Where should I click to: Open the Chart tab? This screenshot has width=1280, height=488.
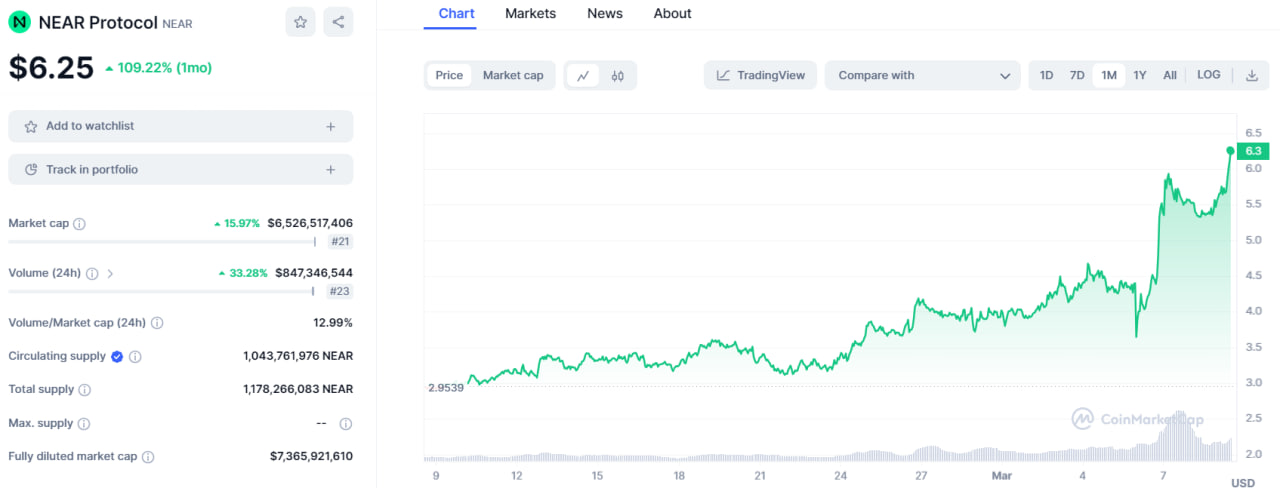(457, 14)
